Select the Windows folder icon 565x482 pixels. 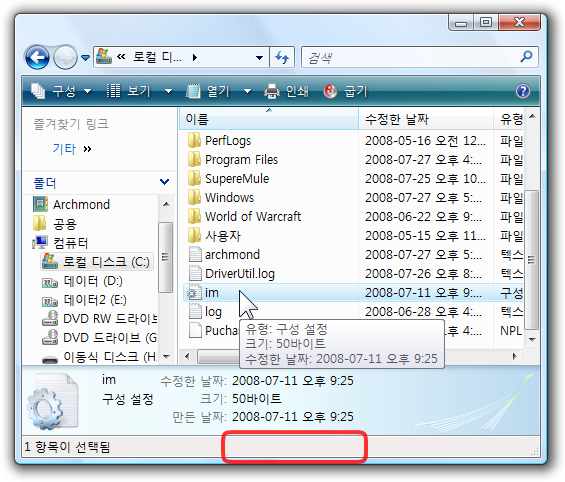pos(195,197)
